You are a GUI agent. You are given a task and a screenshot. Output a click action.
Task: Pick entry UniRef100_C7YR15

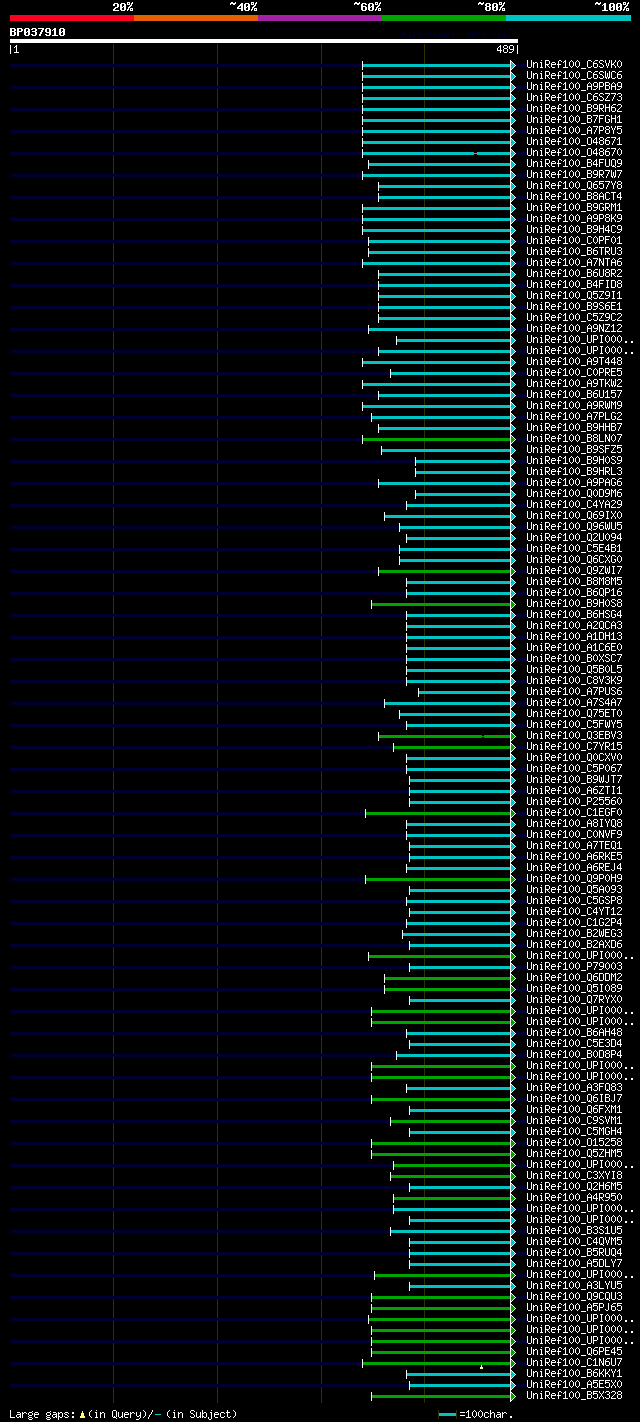574,746
